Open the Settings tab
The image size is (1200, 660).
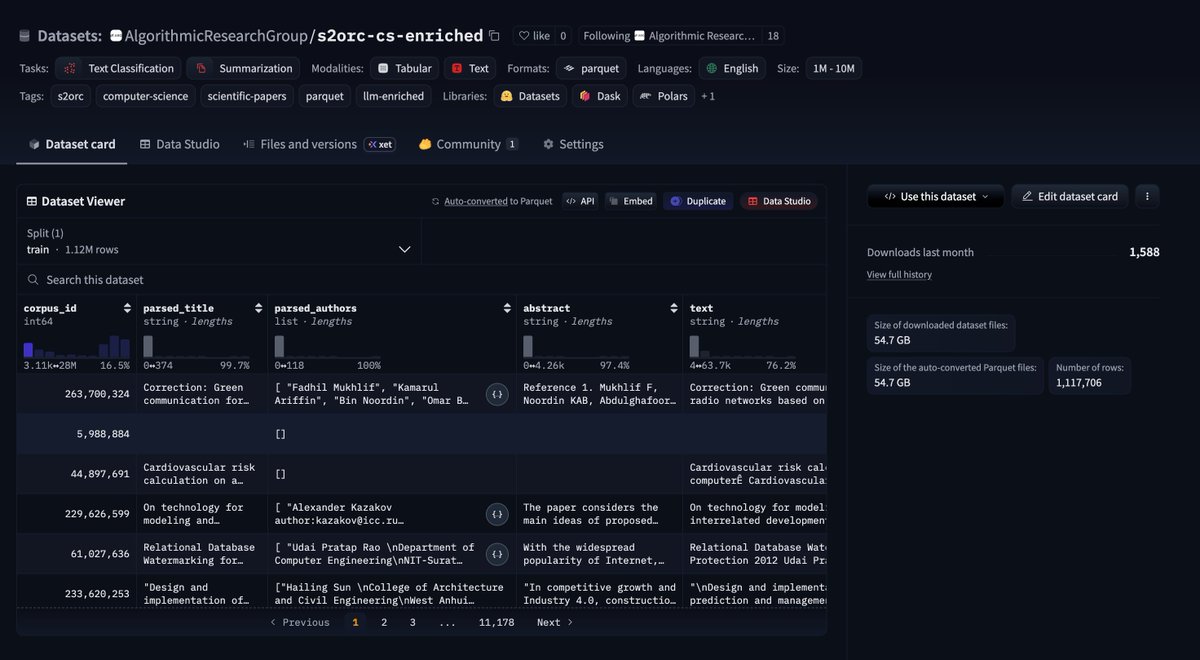[573, 144]
